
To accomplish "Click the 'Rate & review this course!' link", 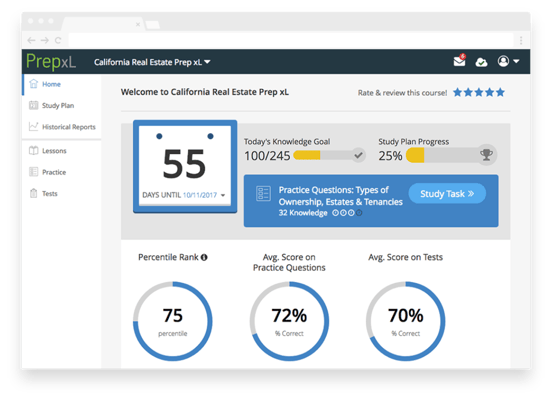I will point(402,93).
